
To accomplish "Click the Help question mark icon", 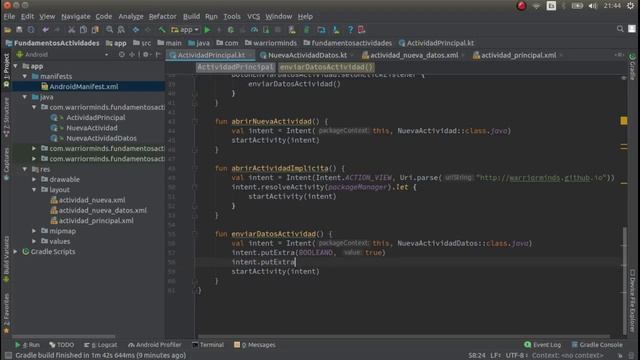I will pos(350,30).
